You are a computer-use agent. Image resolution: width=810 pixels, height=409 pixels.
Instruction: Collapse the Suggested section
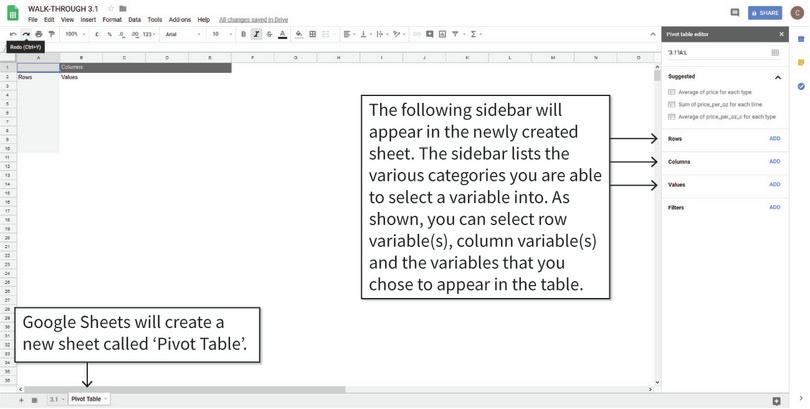point(777,77)
